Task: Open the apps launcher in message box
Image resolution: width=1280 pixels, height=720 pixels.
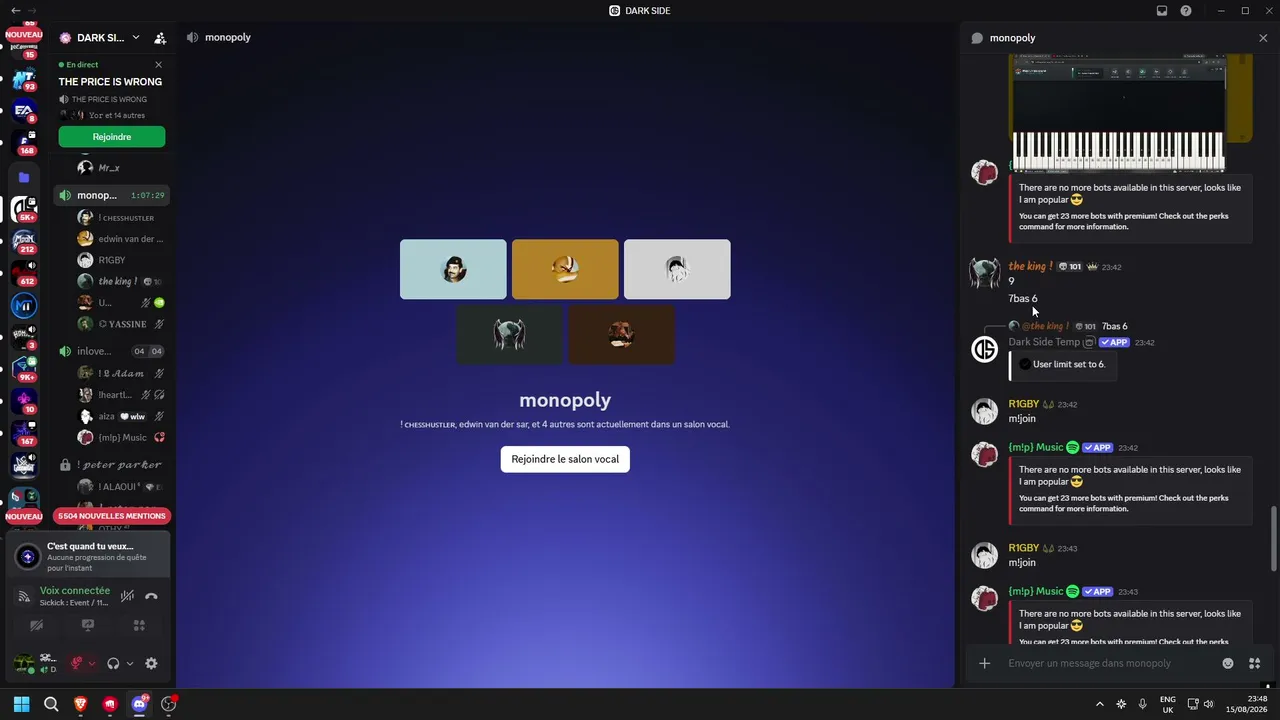Action: pyautogui.click(x=1254, y=663)
